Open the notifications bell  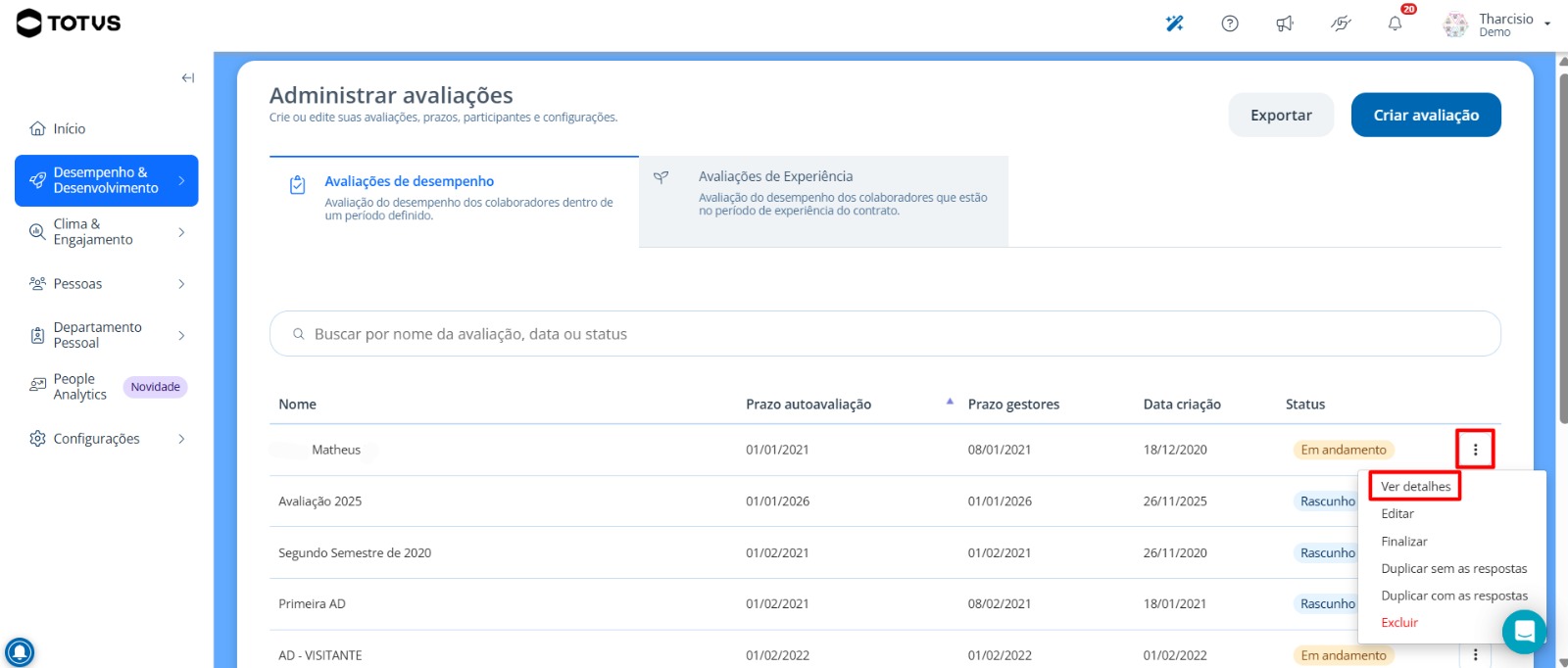1395,24
